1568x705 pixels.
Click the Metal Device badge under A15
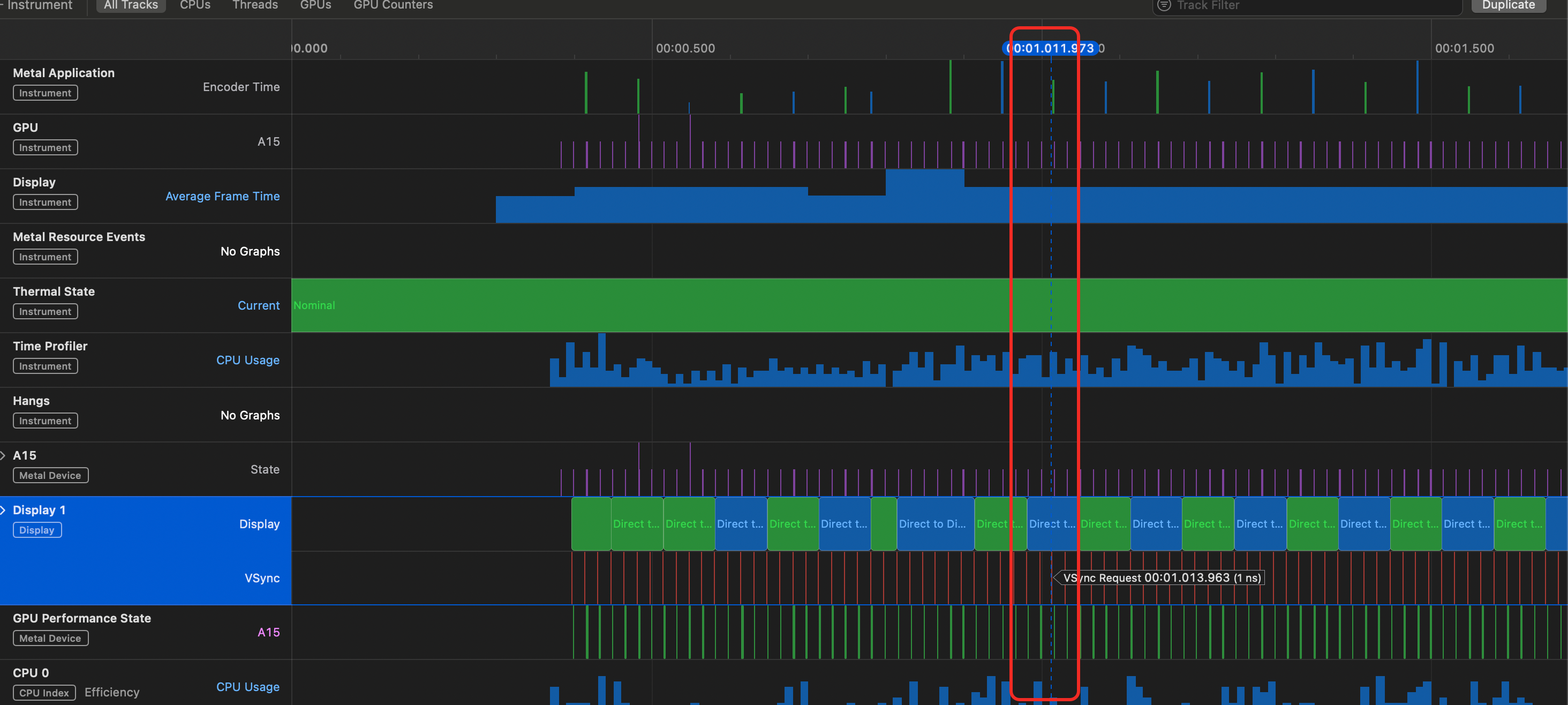(x=50, y=476)
